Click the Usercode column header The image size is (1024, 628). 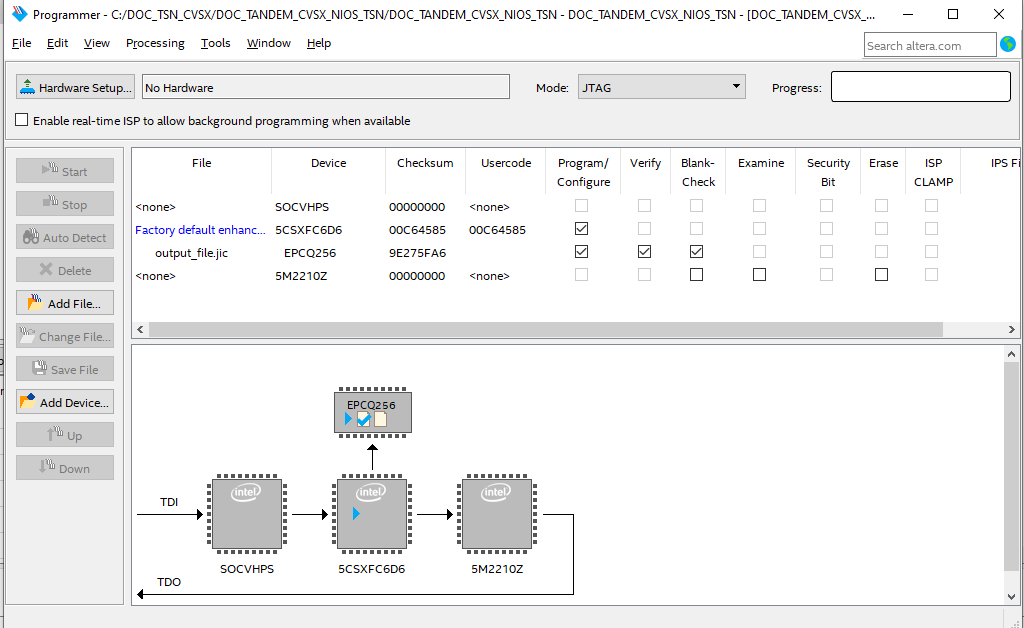click(x=506, y=163)
